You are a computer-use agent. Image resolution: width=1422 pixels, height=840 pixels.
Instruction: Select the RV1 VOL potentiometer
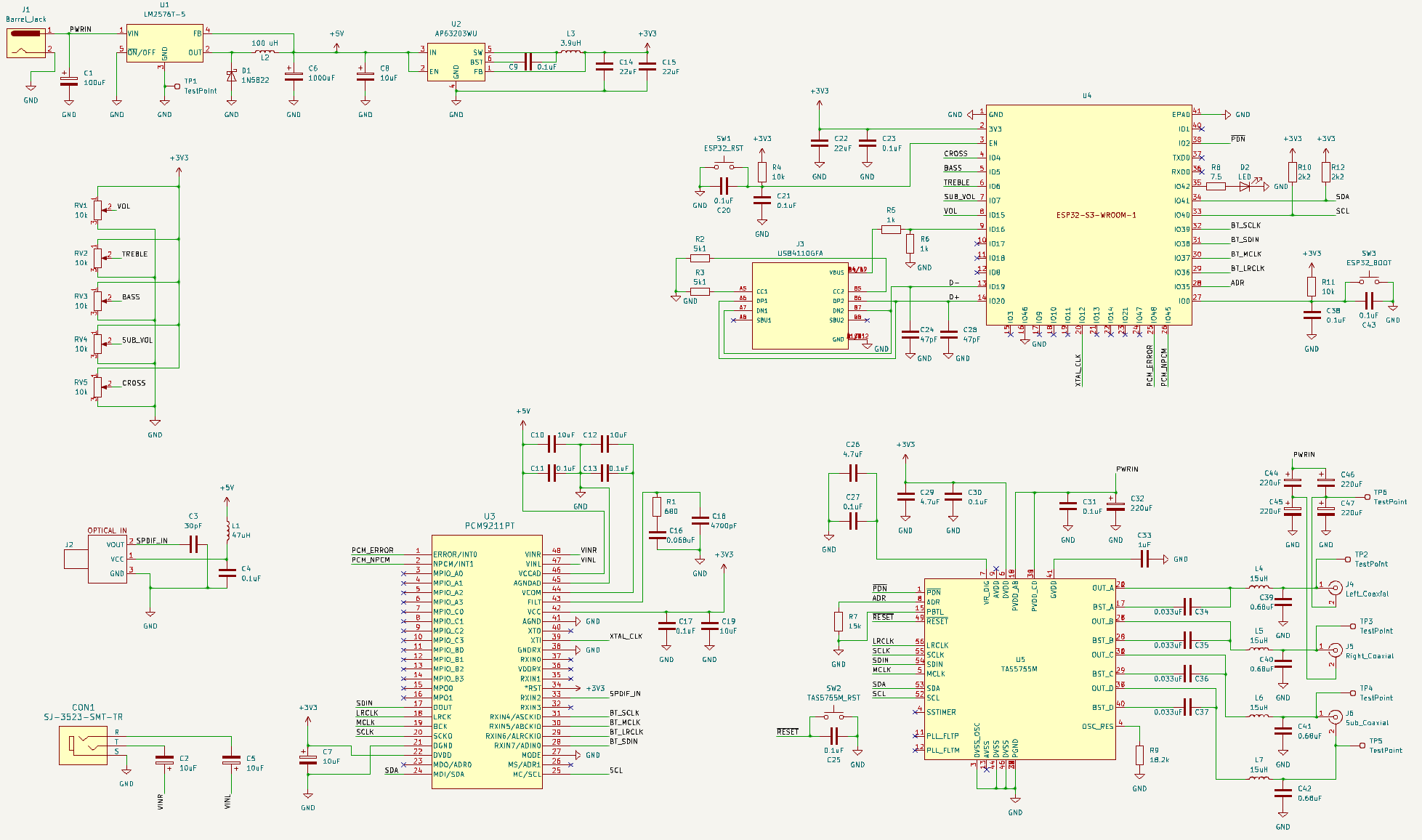point(98,211)
